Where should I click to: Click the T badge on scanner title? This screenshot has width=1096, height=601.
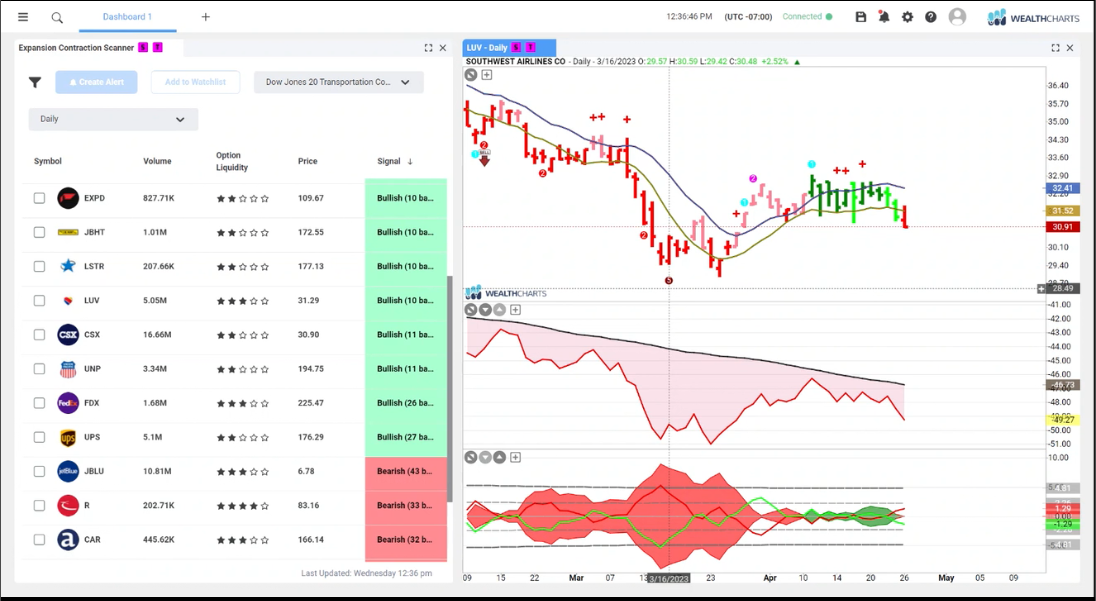tap(158, 48)
